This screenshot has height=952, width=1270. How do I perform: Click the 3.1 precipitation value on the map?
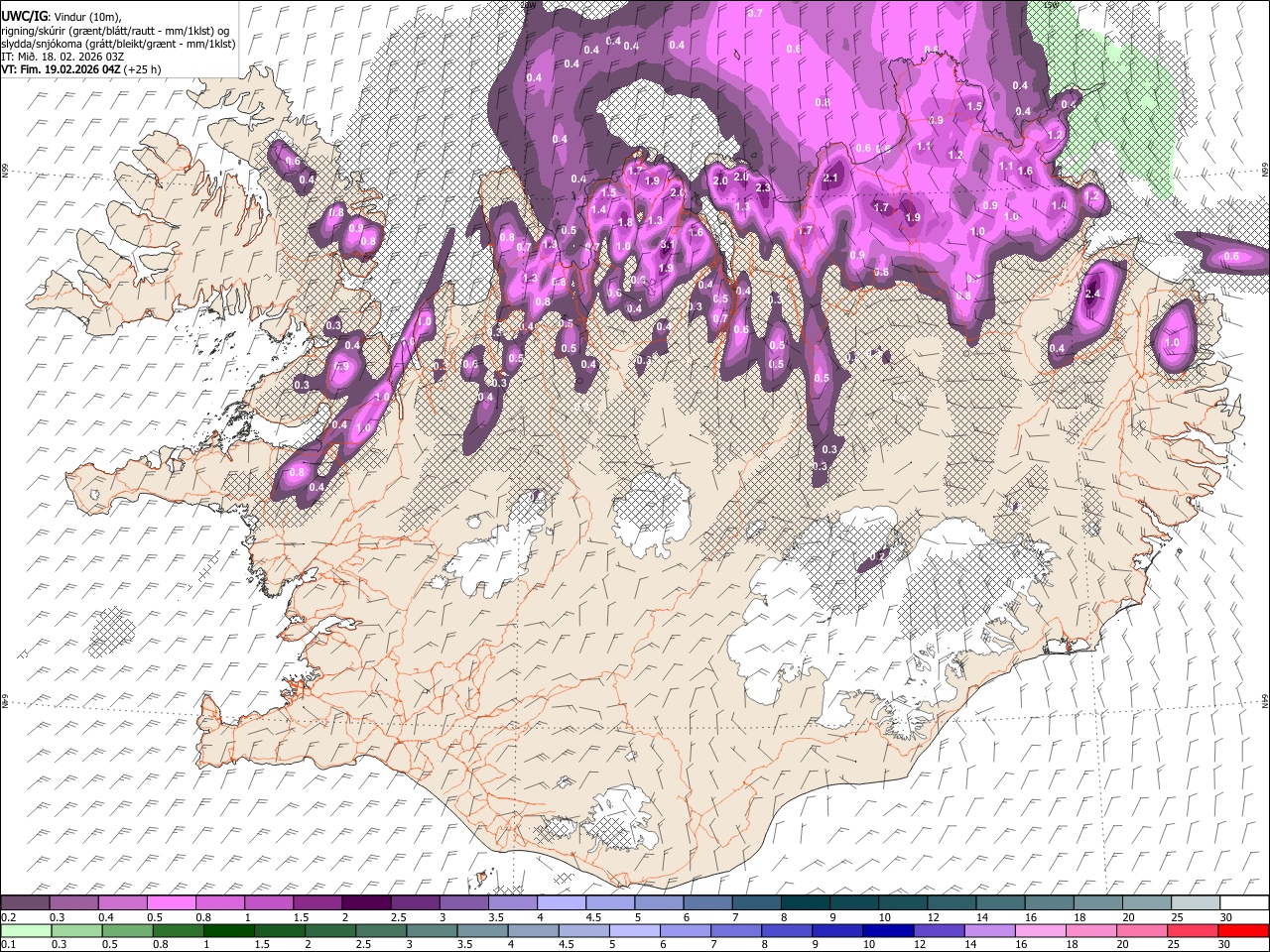[667, 244]
